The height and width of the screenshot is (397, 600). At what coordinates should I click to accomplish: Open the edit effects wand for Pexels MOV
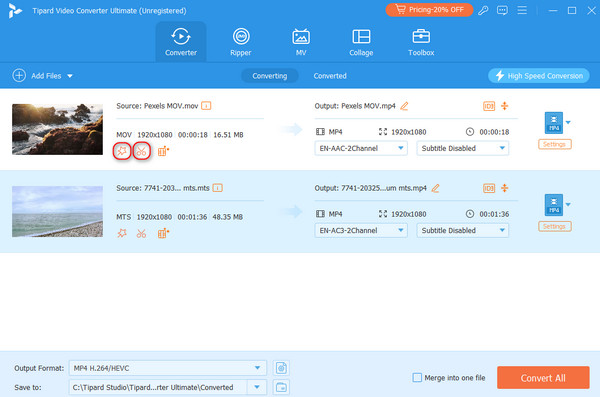coord(122,151)
